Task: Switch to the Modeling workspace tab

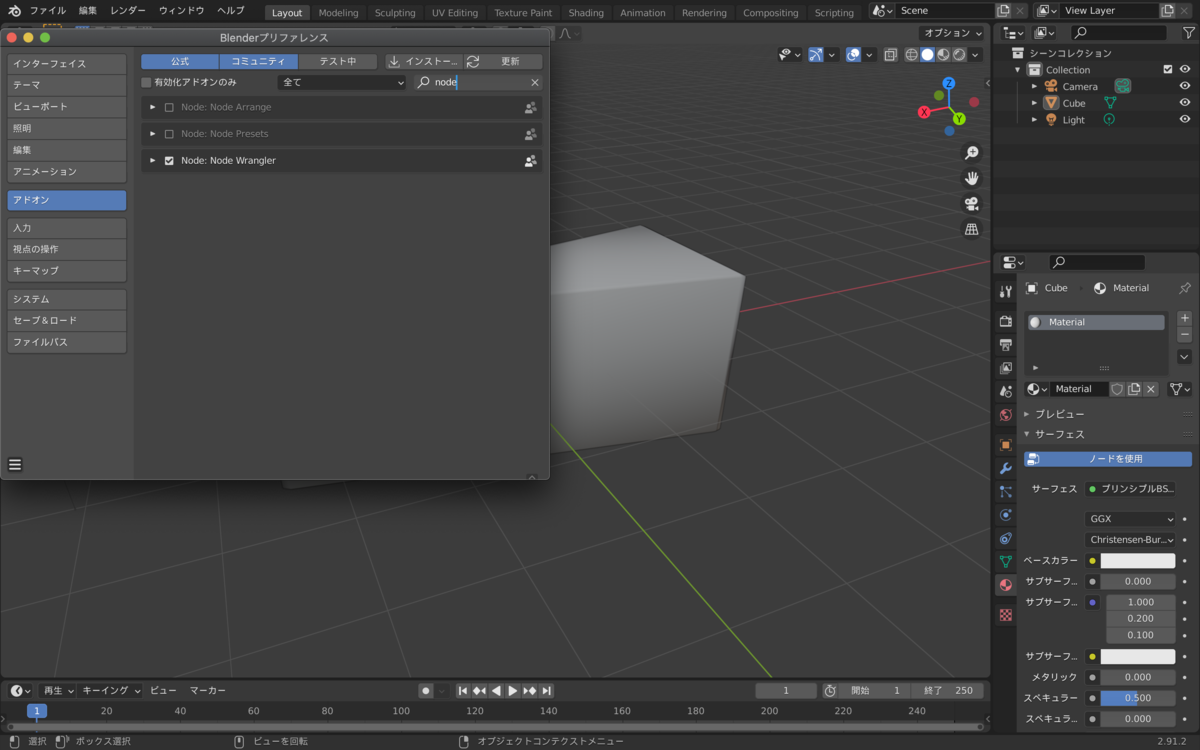Action: click(338, 13)
